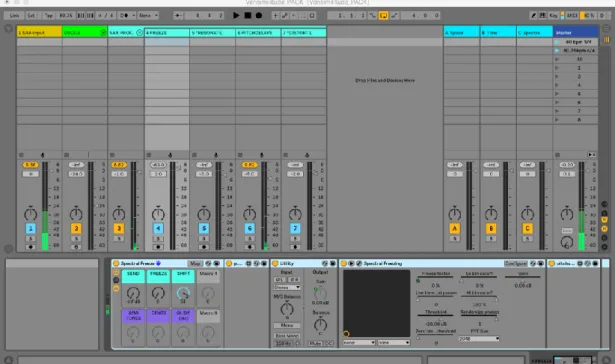
Task: Toggle Spectral Freeze rack device activator
Action: pos(116,264)
